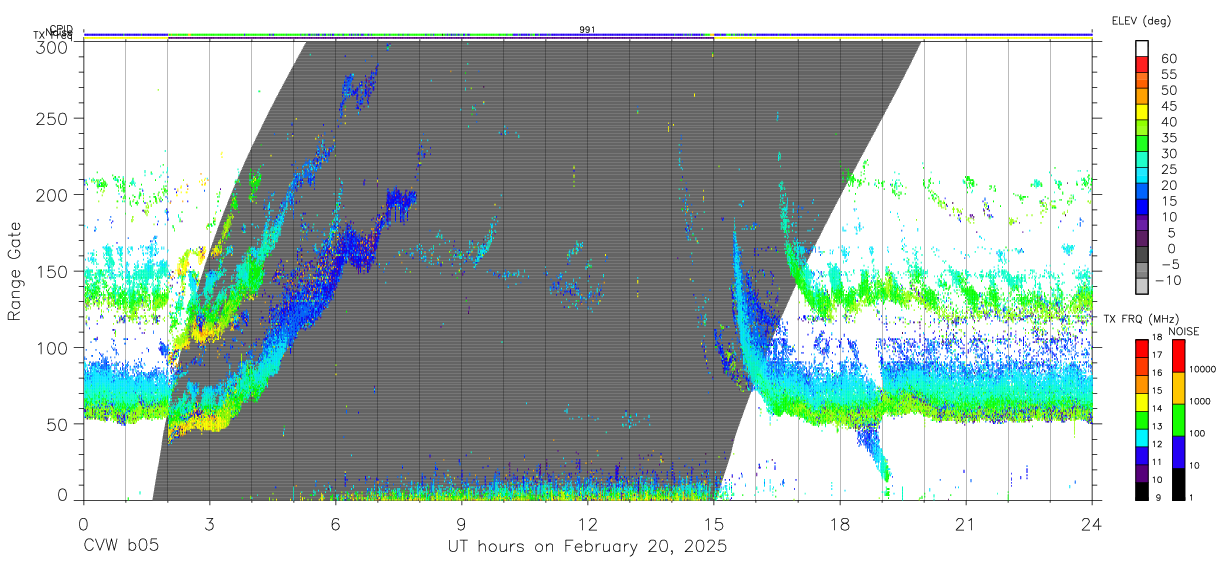Click green 13-14 swatch in TX FRQ bar
The height and width of the screenshot is (567, 1228).
(x=1142, y=420)
